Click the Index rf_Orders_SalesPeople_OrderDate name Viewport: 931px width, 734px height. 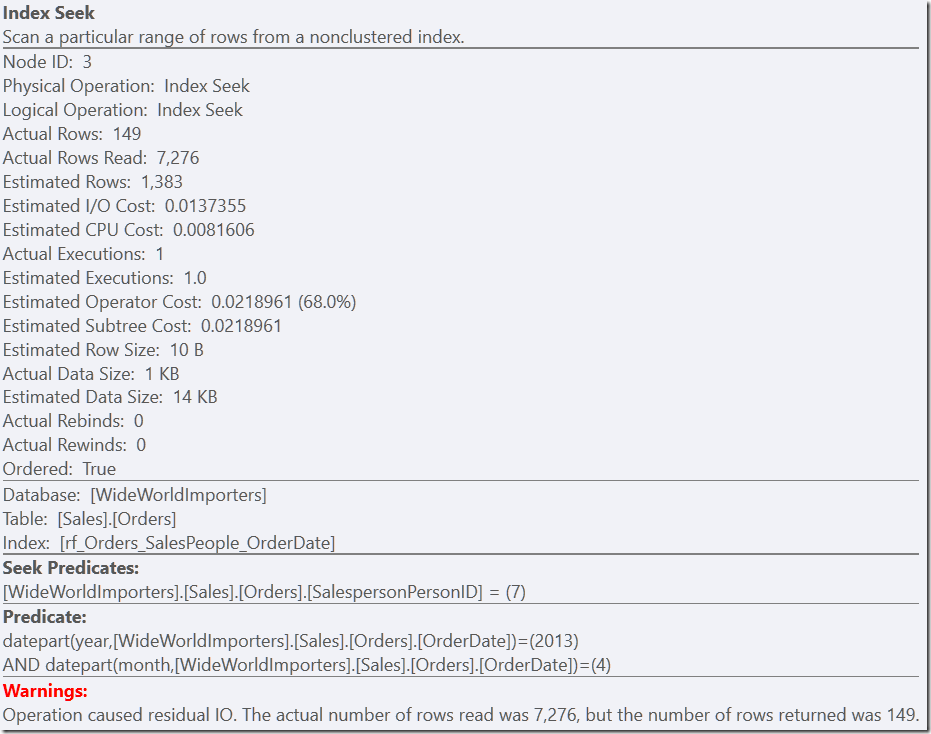point(197,543)
